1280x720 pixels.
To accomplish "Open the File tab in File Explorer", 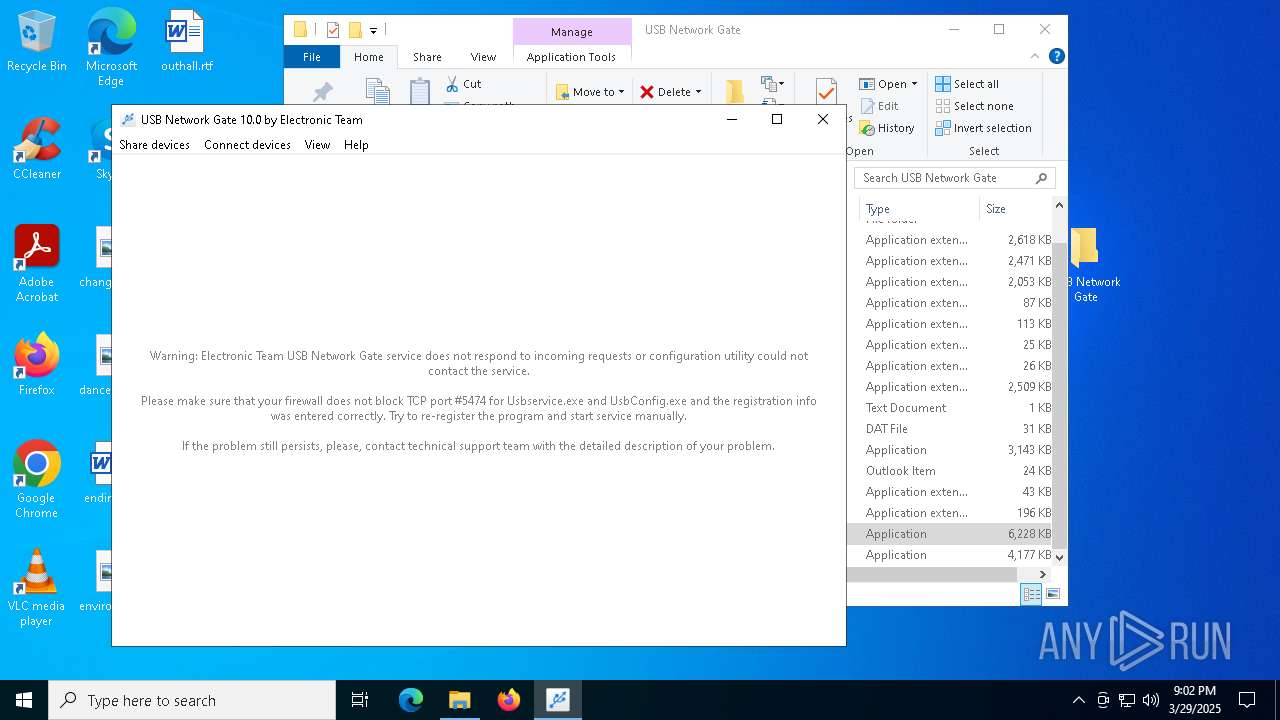I will 312,57.
